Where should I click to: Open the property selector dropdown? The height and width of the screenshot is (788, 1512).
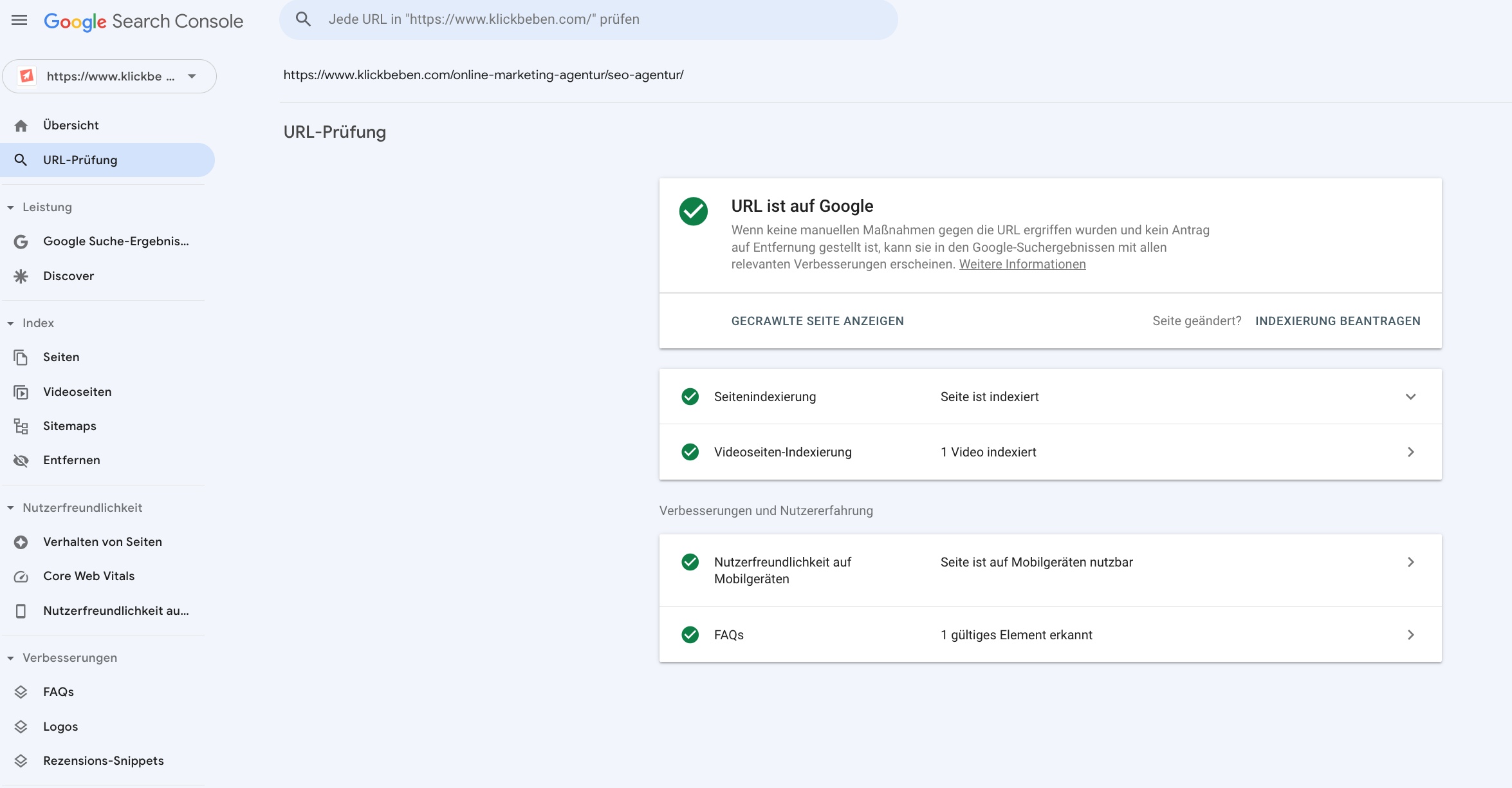(109, 77)
